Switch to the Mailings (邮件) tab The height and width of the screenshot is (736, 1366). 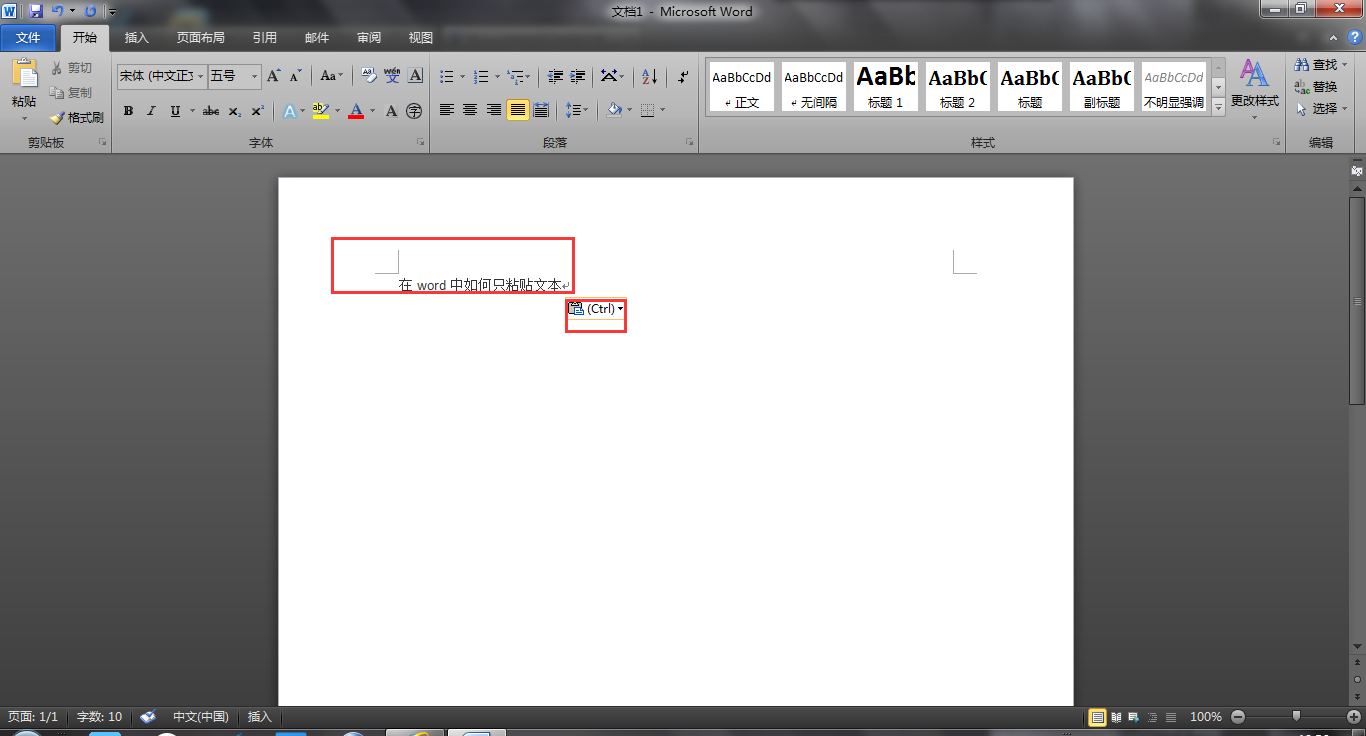click(x=316, y=38)
